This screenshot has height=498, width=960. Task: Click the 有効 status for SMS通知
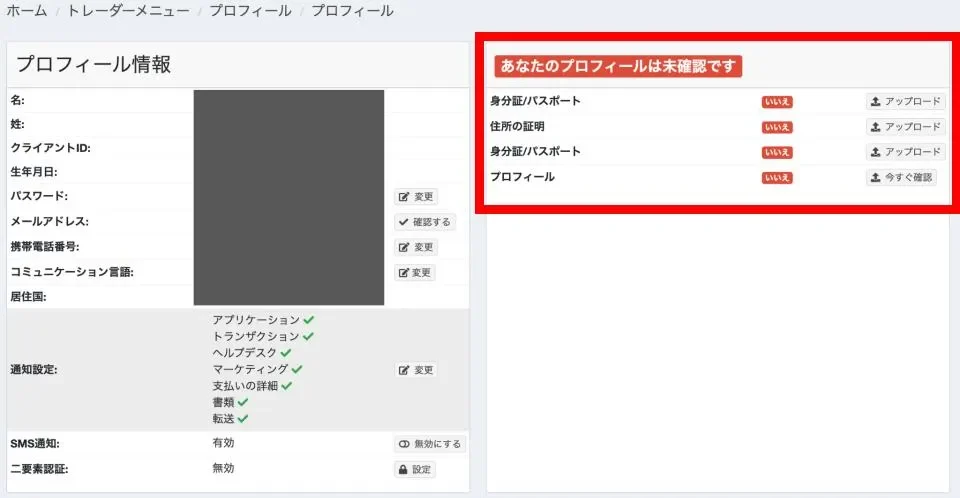(223, 443)
